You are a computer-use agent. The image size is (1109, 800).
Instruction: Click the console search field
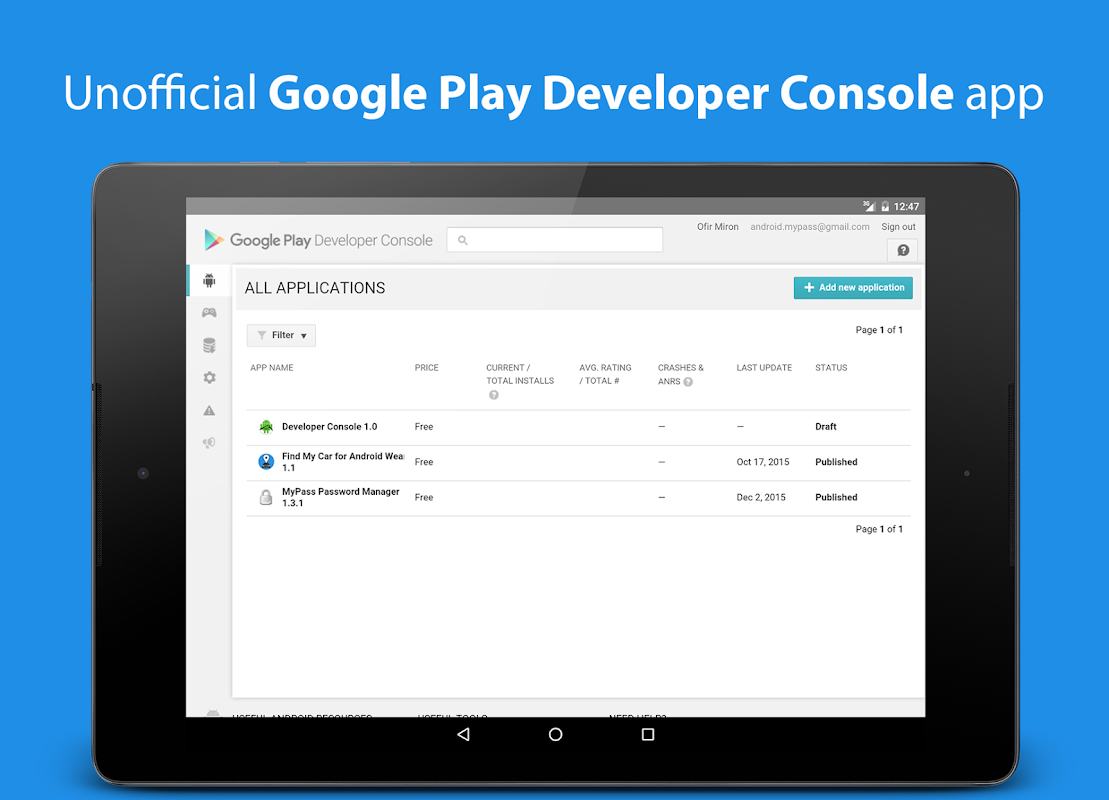coord(555,240)
